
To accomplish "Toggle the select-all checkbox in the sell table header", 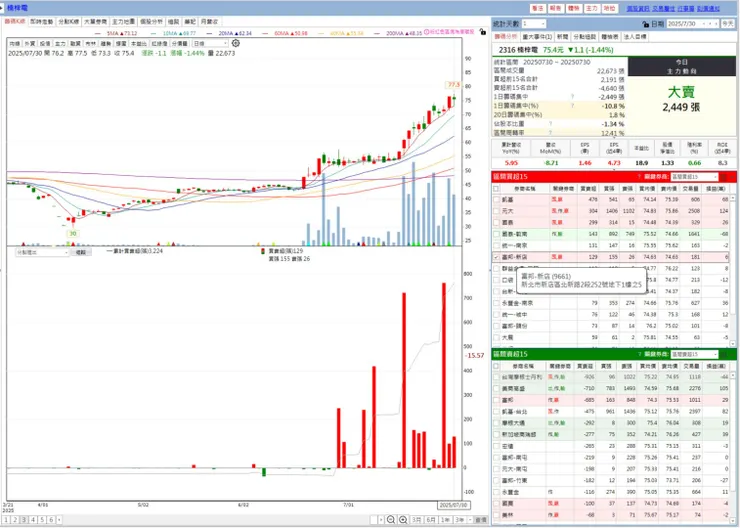I will coord(496,366).
